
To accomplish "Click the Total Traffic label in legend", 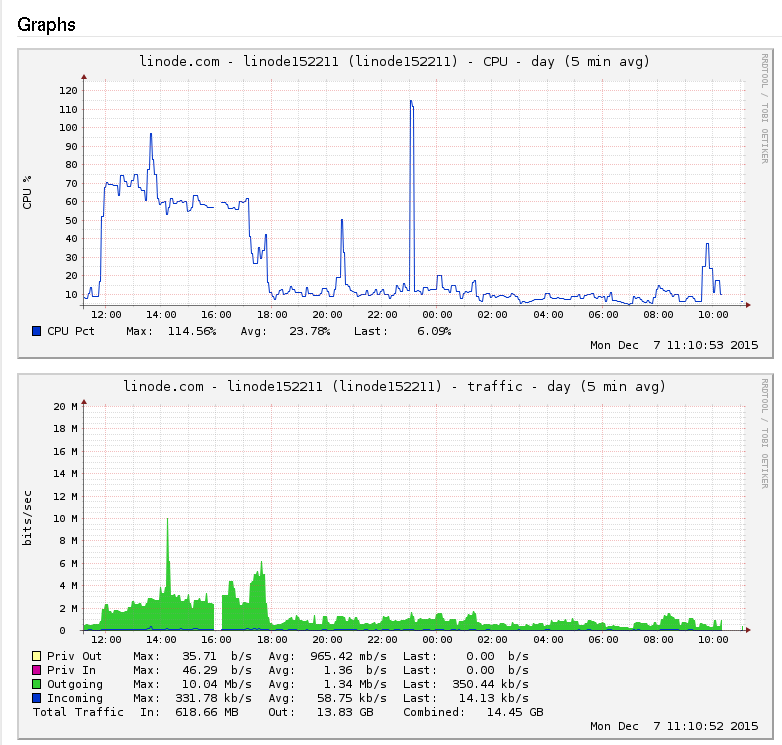I will [x=78, y=712].
